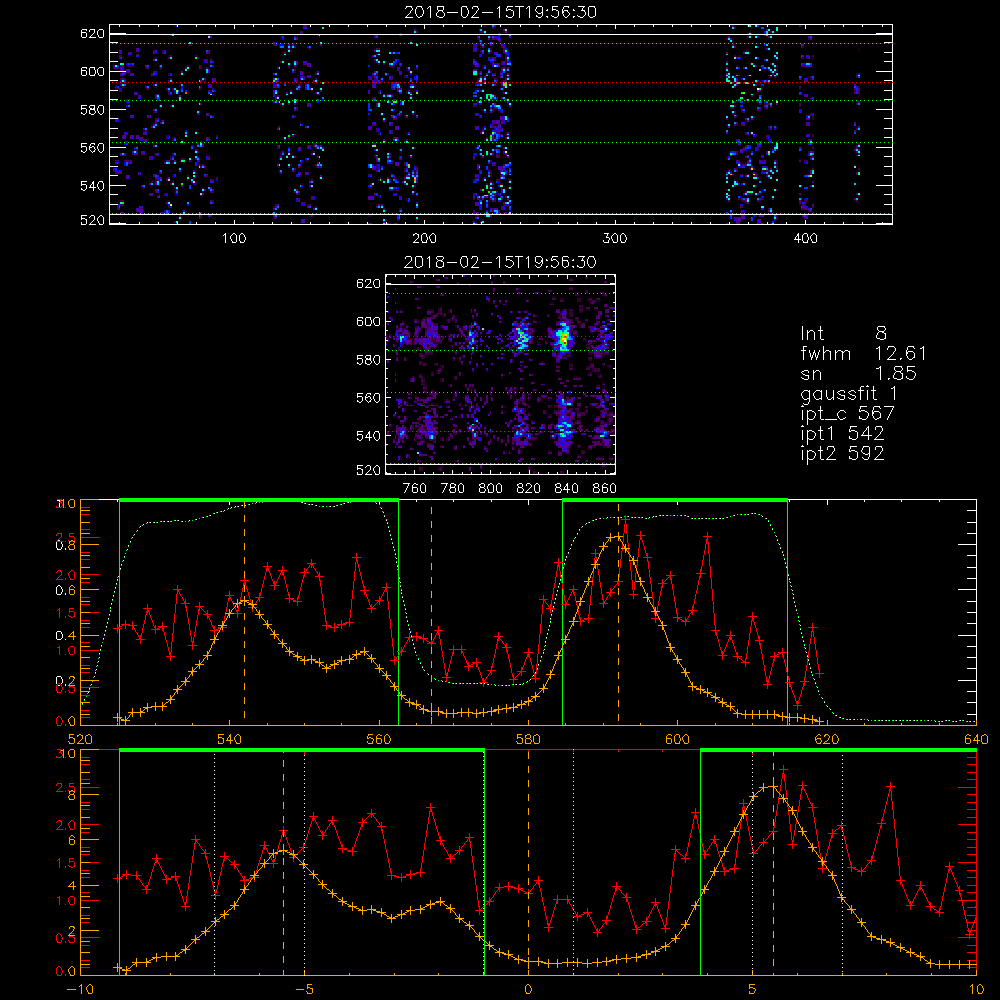Click x-axis tick label 640 on profile plot

976,739
